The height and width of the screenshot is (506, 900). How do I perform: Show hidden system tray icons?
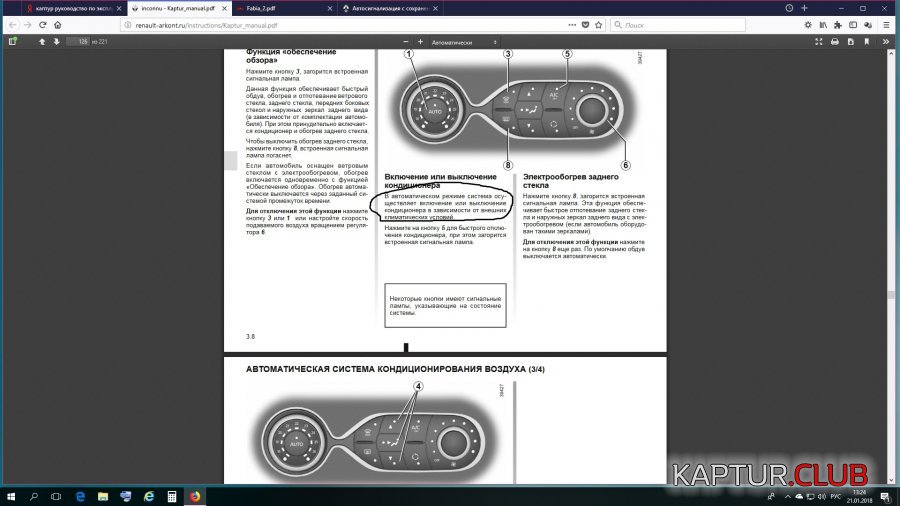pos(788,497)
